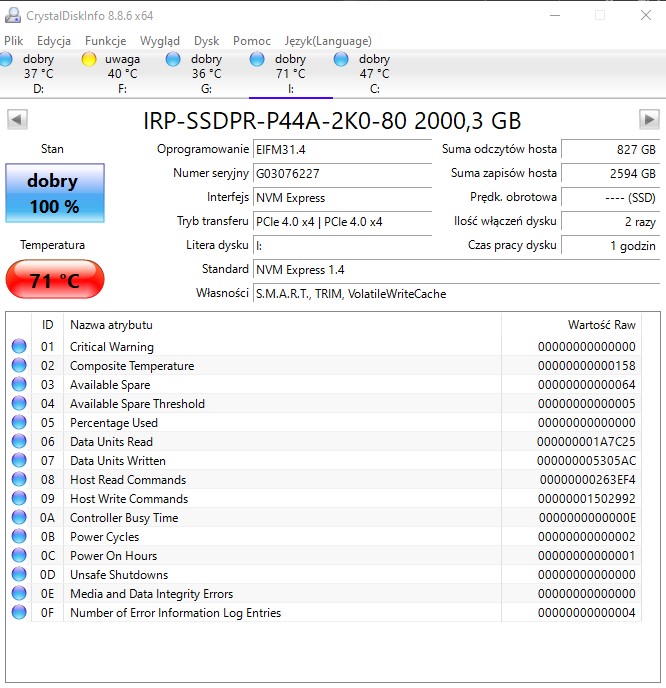
Task: Click status dot for Data Units Written row
Action: (19, 460)
